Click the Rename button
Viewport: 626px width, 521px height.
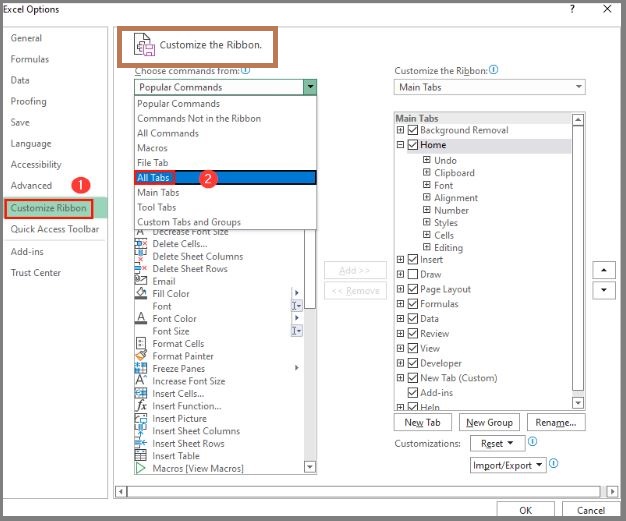(556, 422)
